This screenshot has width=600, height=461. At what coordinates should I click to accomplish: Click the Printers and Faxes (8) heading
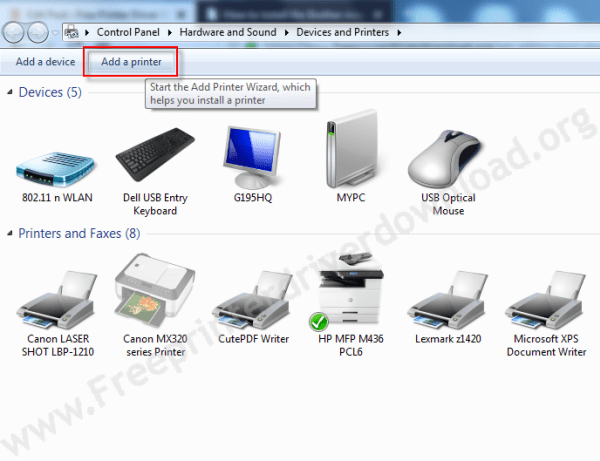tap(79, 233)
